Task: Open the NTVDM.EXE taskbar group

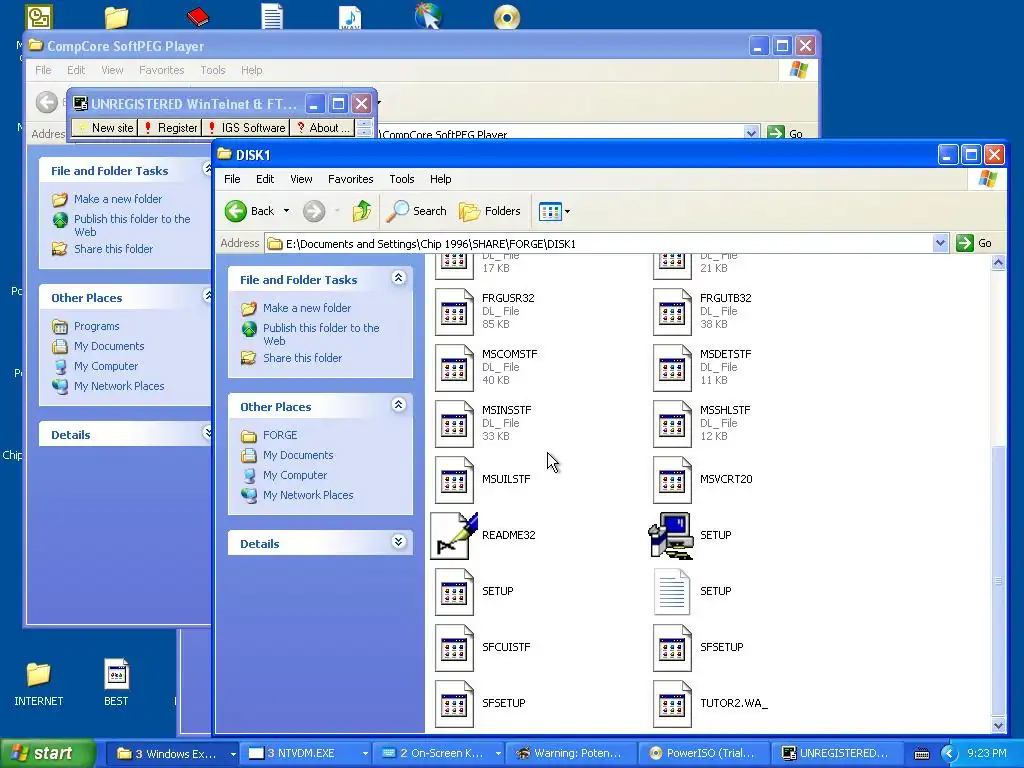Action: pos(306,754)
